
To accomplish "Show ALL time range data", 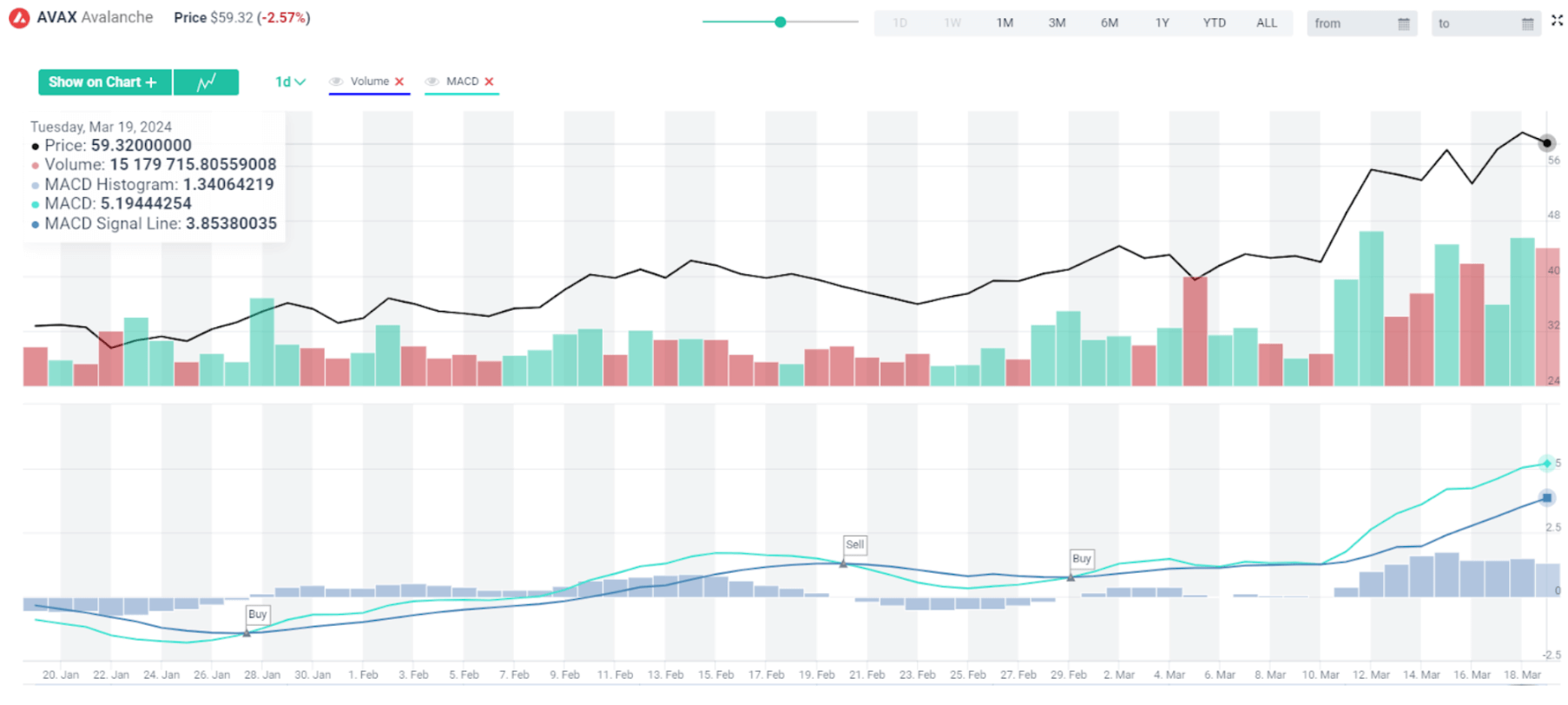I will (1266, 23).
